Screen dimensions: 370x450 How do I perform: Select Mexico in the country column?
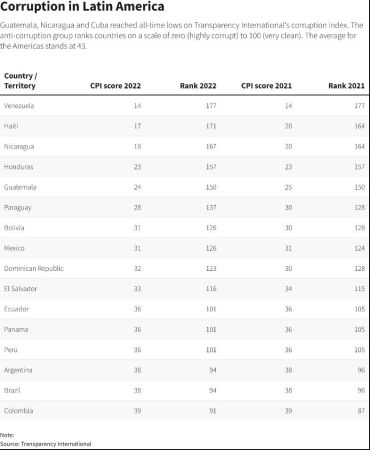click(x=14, y=248)
